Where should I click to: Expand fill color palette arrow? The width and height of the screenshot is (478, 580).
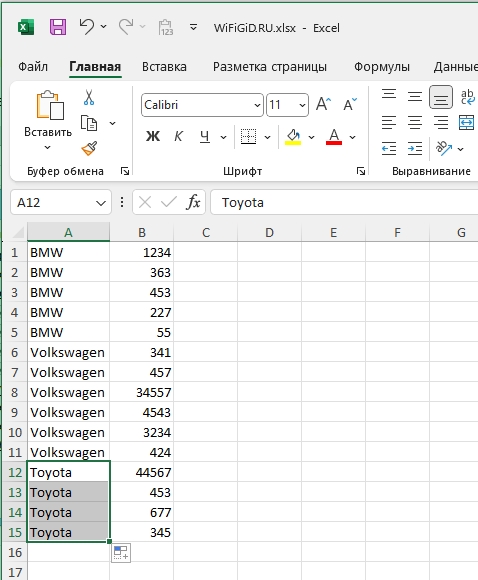(311, 137)
